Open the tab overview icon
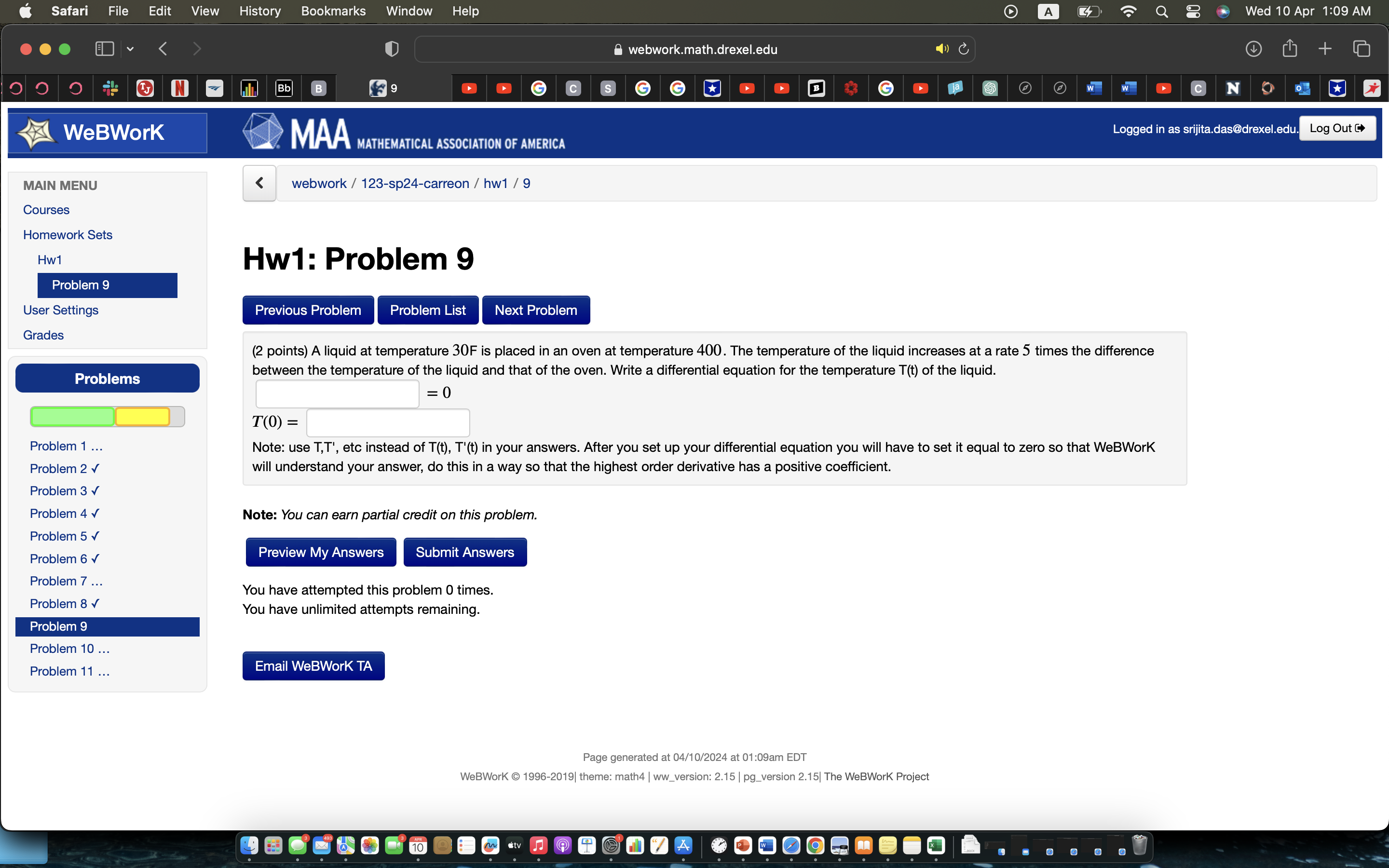 tap(1362, 49)
